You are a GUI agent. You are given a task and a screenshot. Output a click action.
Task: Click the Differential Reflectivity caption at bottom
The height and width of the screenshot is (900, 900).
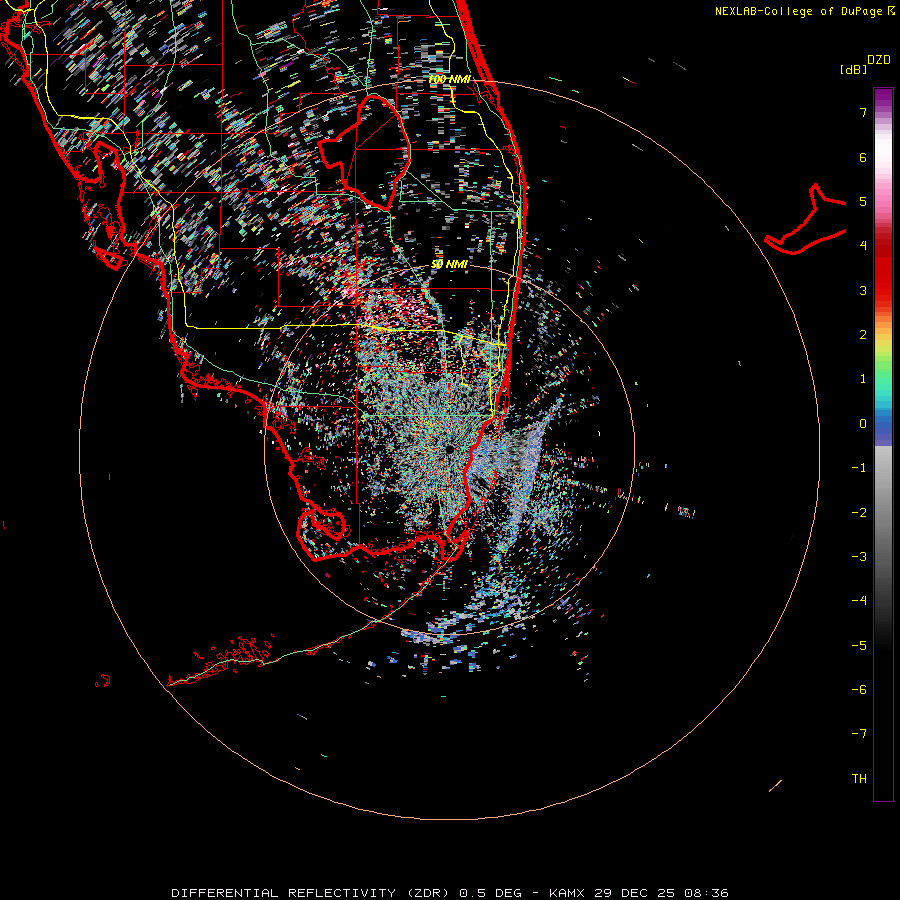click(x=449, y=893)
